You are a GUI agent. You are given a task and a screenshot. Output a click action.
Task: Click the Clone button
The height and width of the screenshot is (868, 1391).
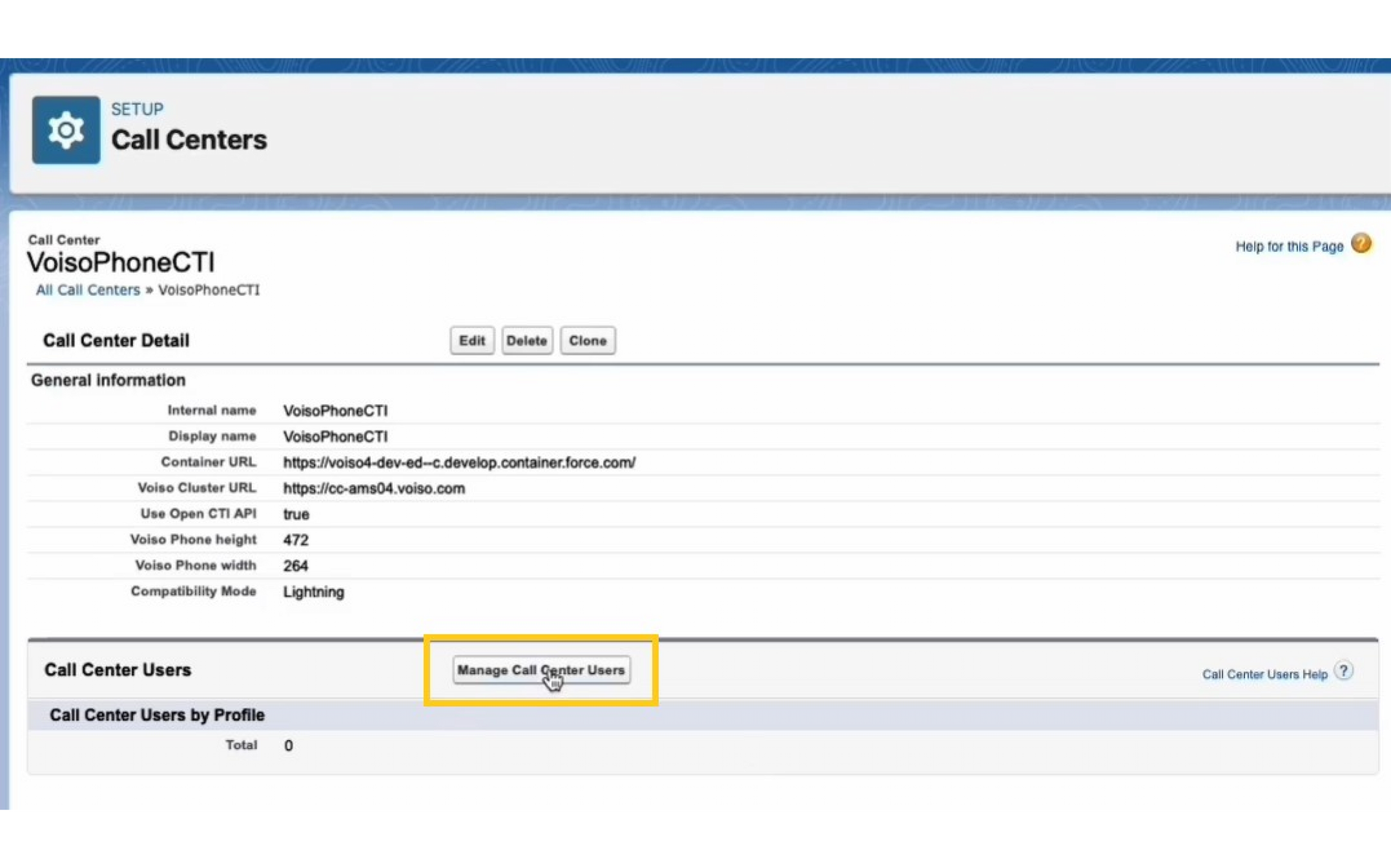point(588,341)
